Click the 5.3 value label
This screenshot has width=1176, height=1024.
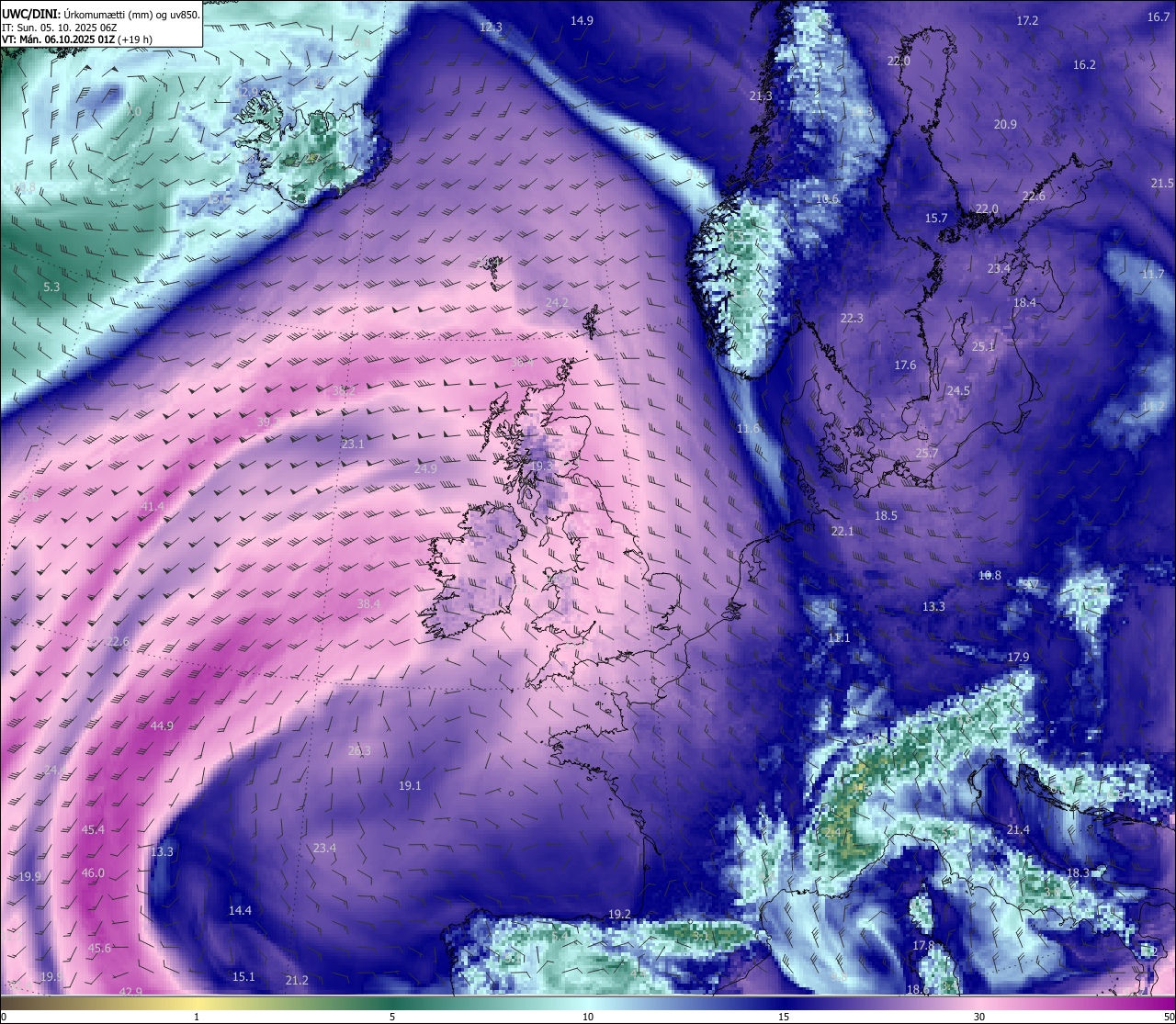(51, 287)
